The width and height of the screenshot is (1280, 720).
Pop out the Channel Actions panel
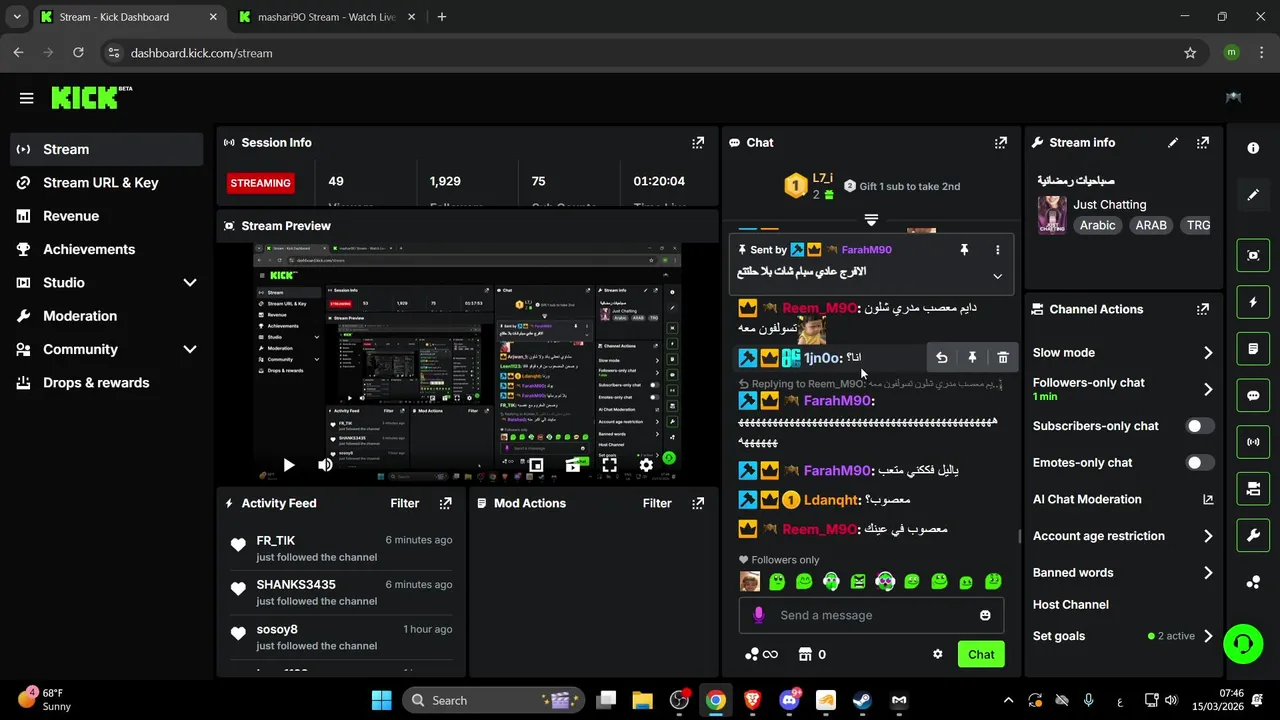(x=1203, y=310)
